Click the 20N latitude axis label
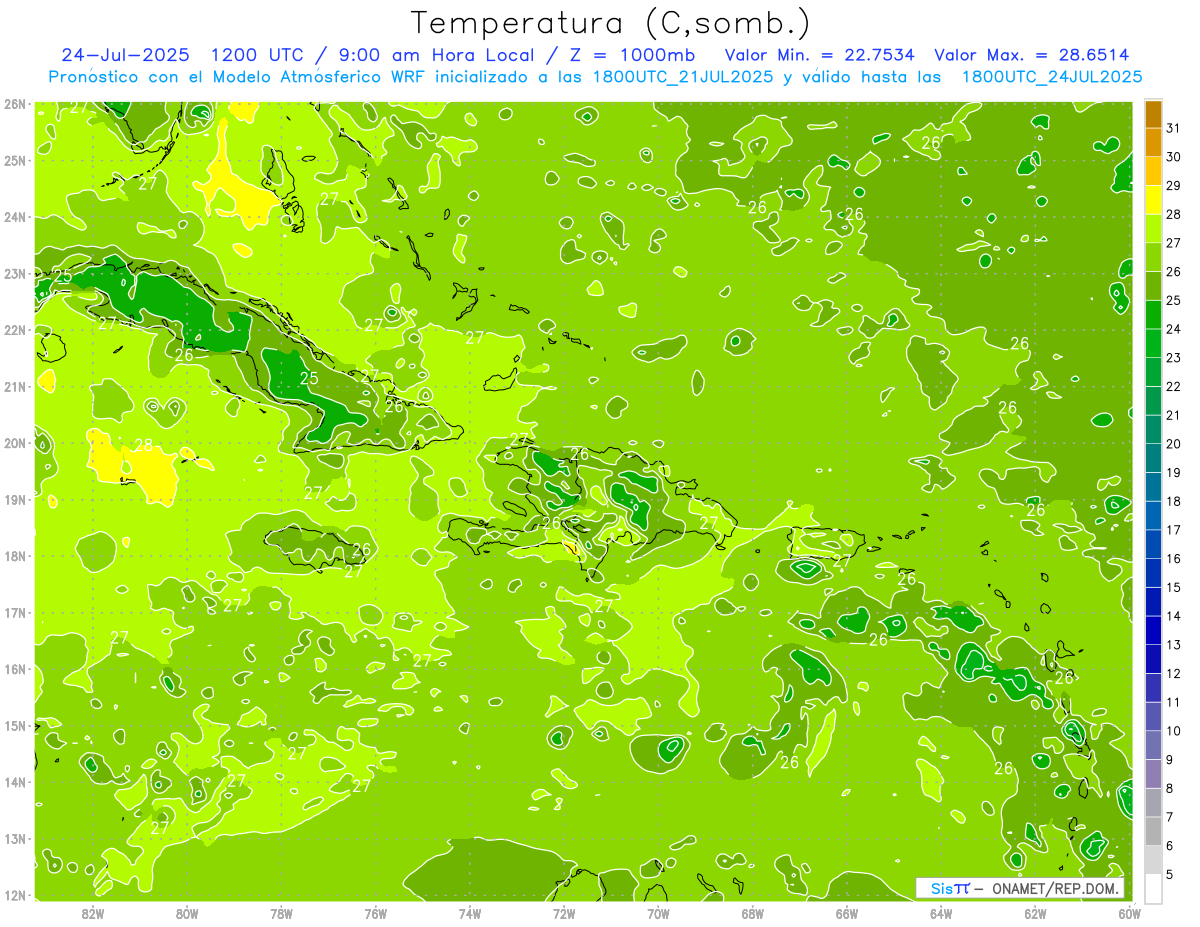The image size is (1200, 927). pos(14,443)
